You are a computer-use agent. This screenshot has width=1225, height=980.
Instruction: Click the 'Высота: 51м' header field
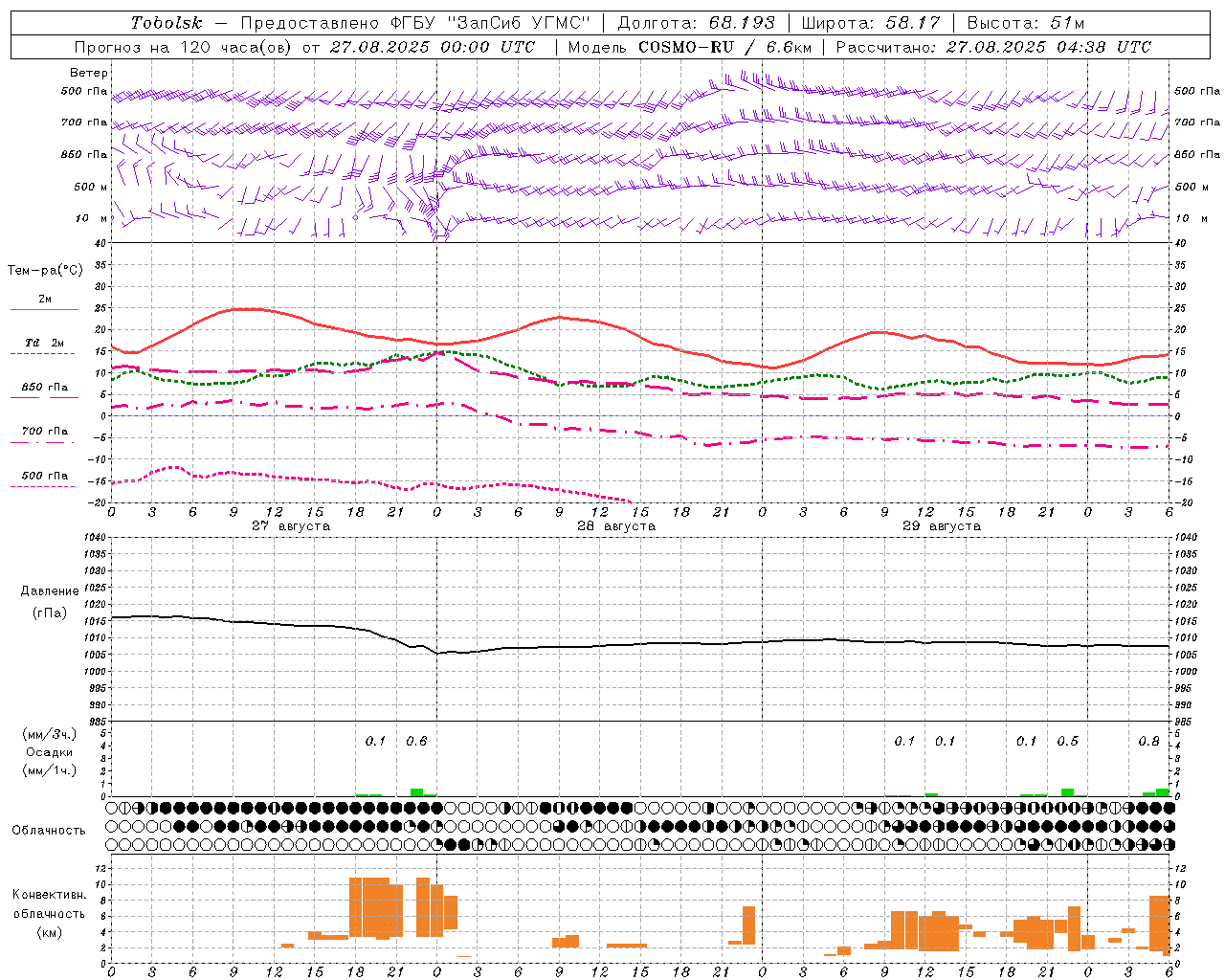point(1026,23)
